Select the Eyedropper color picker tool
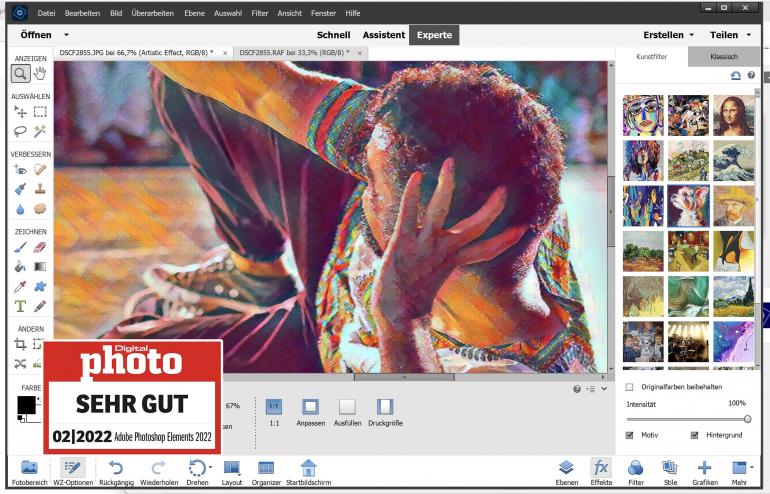770x494 pixels. coord(20,286)
